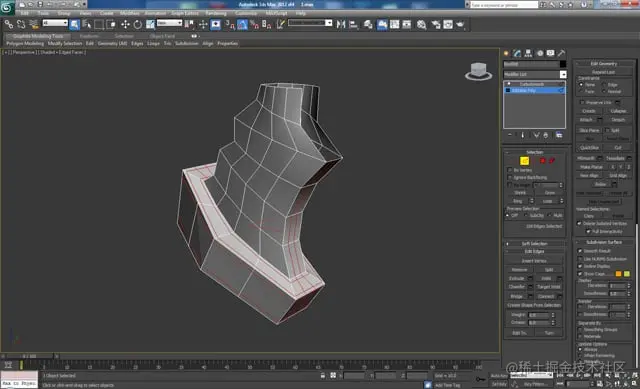640x389 pixels.
Task: Activate the Select Object tool
Action: point(75,24)
